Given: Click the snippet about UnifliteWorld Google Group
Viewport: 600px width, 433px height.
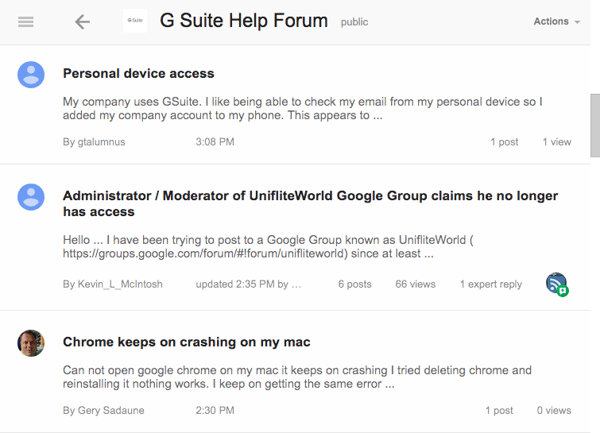Looking at the screenshot, I should pos(268,247).
